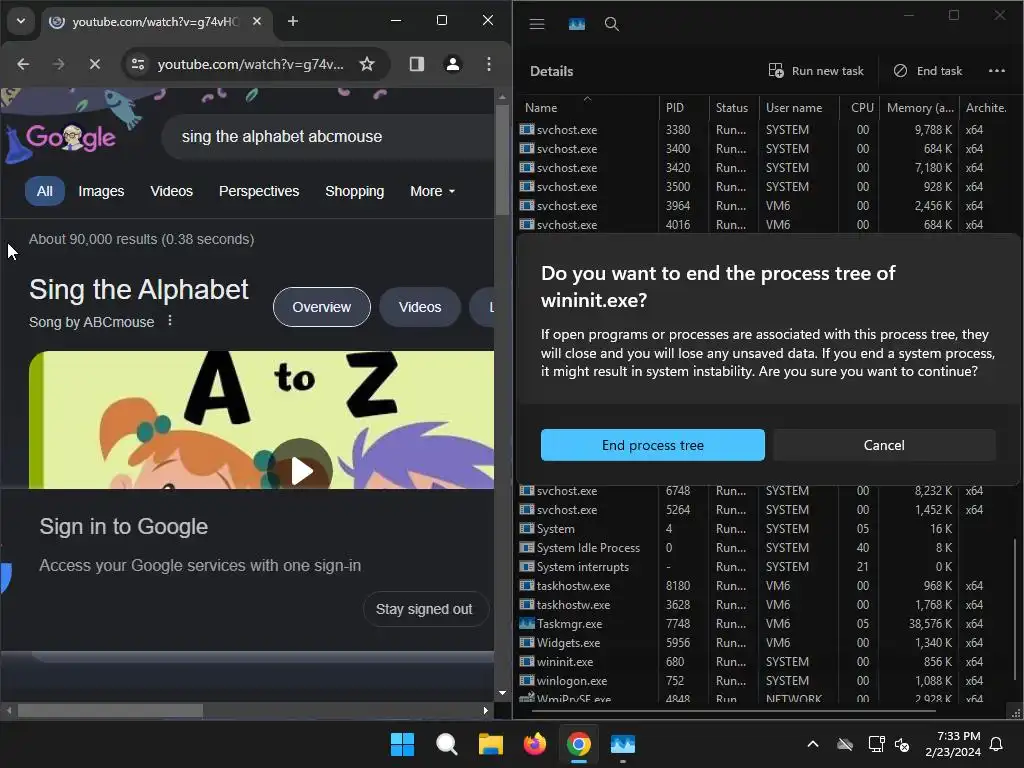This screenshot has height=768, width=1024.
Task: Select the wininit.exe process row
Action: [764, 662]
